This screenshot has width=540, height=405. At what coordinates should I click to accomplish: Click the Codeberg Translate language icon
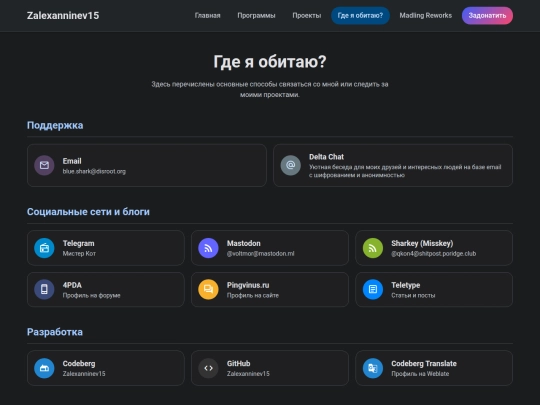coord(373,368)
